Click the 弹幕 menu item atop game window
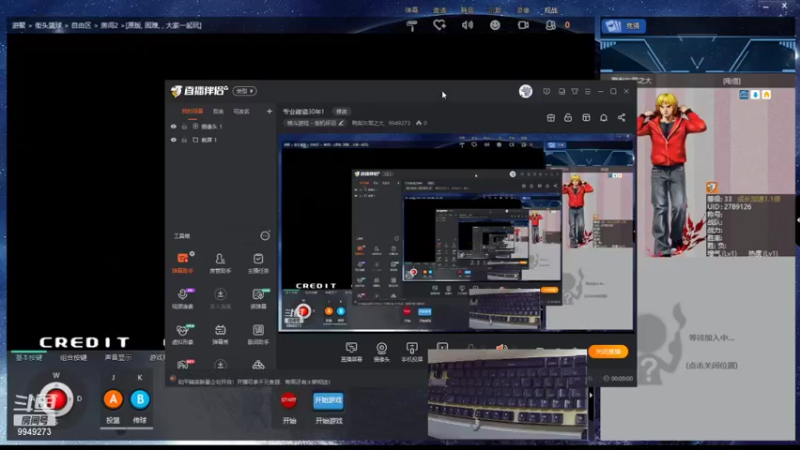800x450 pixels. click(x=411, y=10)
